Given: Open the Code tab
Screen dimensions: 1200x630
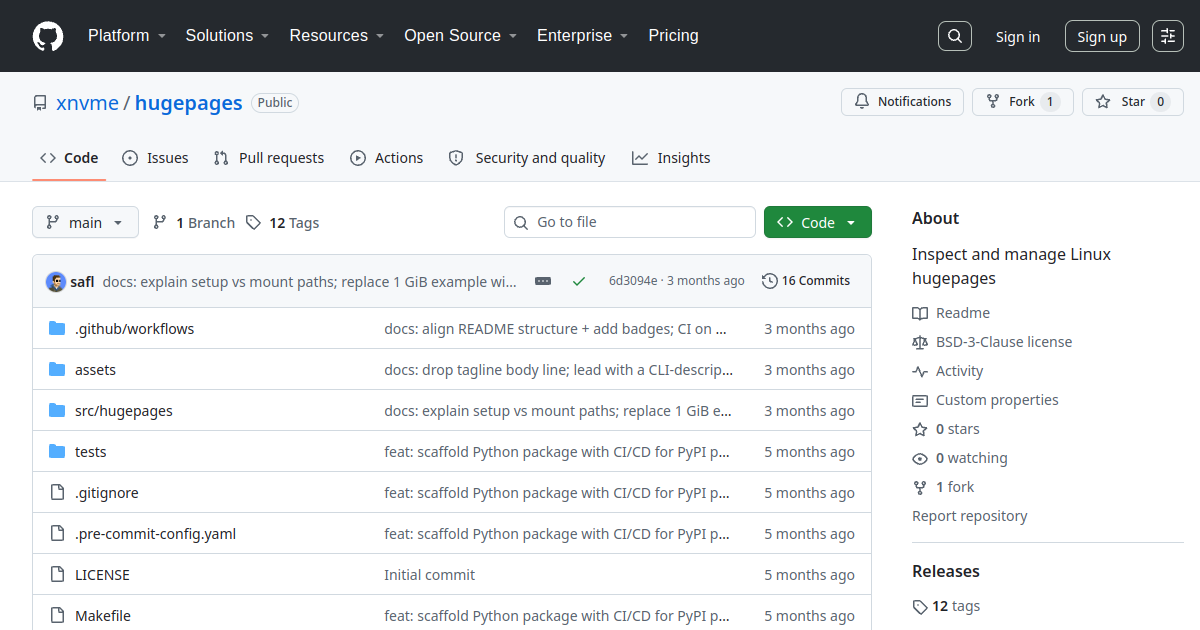Looking at the screenshot, I should (69, 158).
